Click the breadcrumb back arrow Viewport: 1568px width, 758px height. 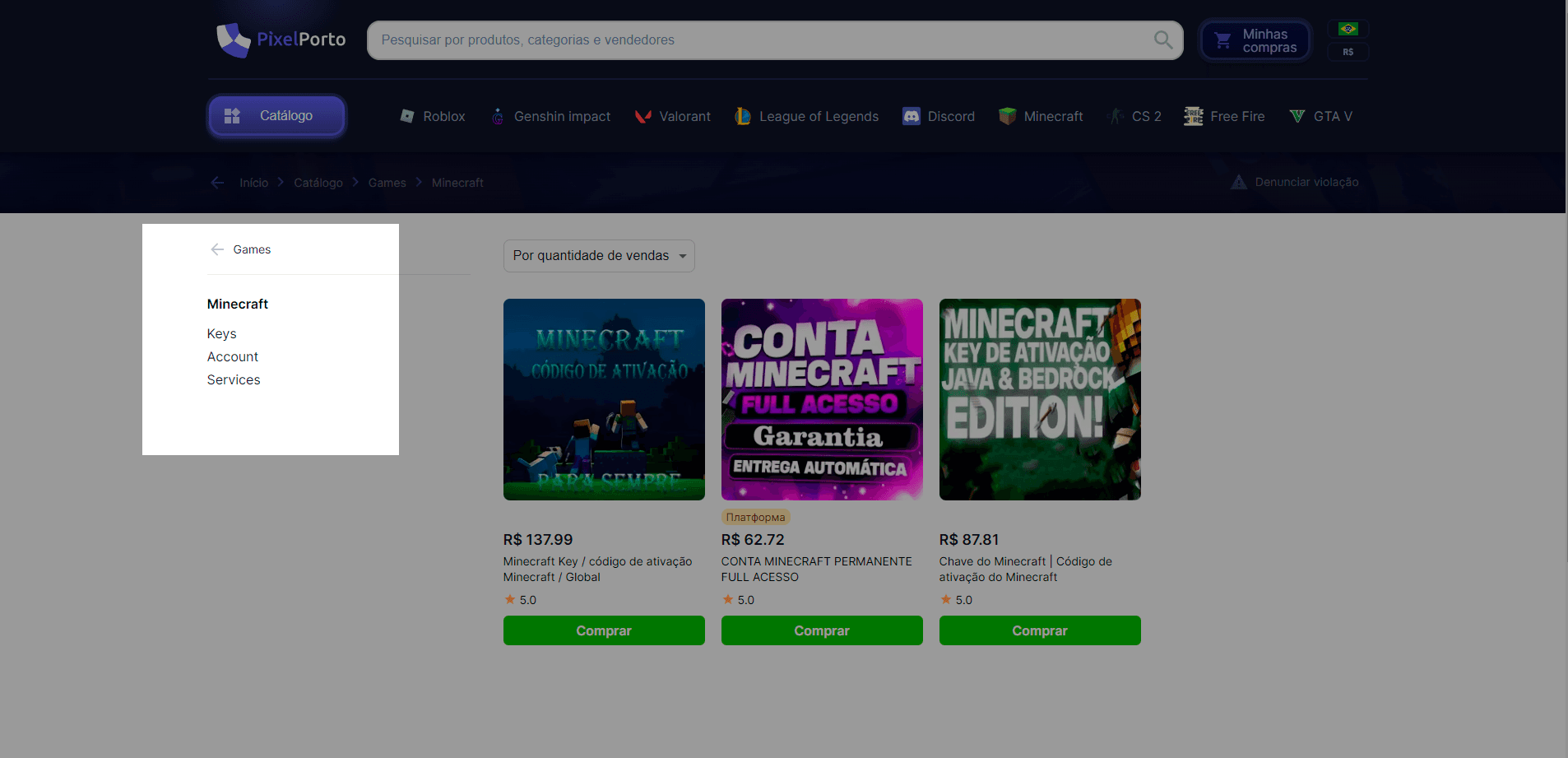(x=217, y=183)
